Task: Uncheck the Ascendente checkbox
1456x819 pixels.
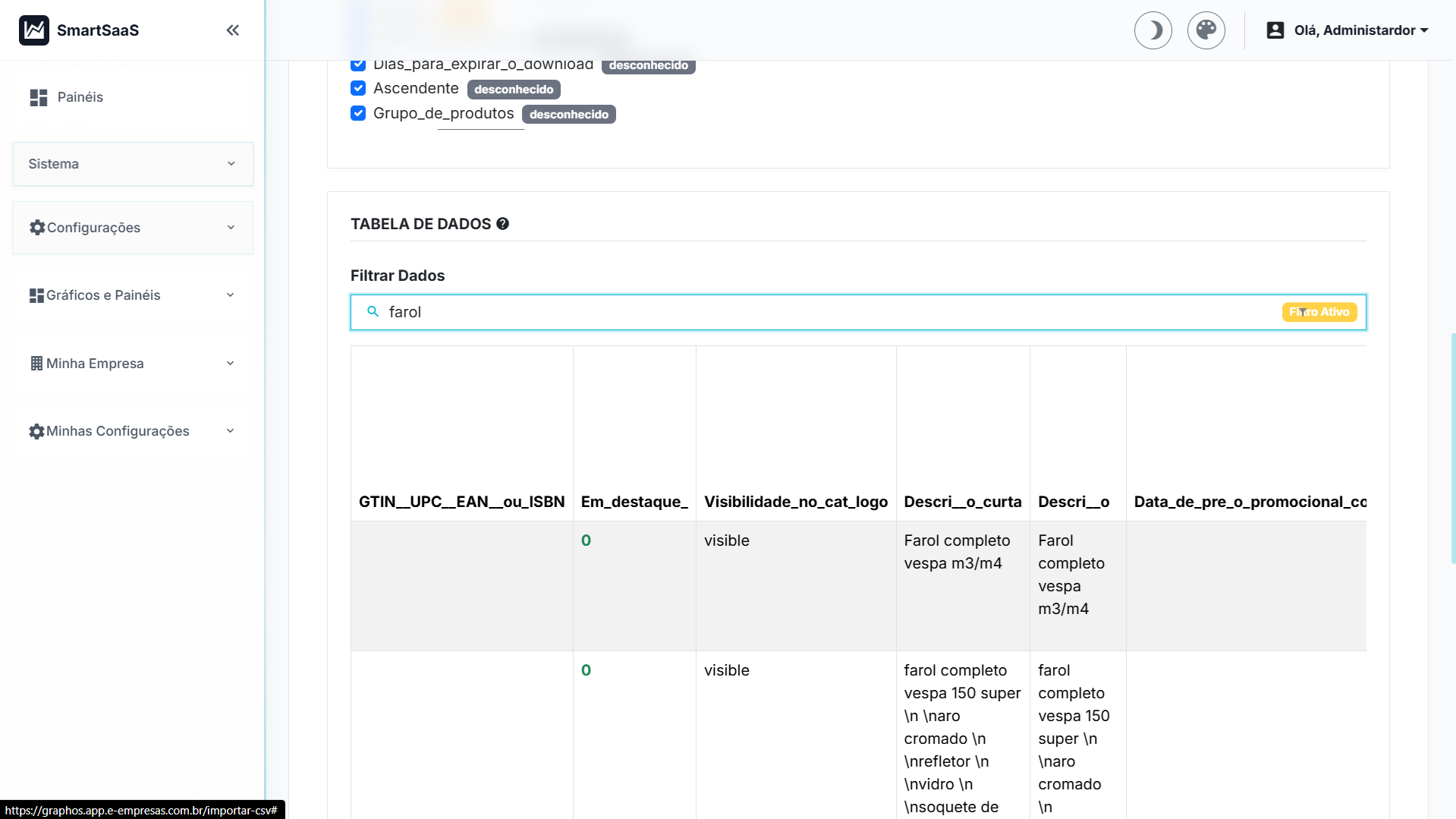Action: [358, 88]
